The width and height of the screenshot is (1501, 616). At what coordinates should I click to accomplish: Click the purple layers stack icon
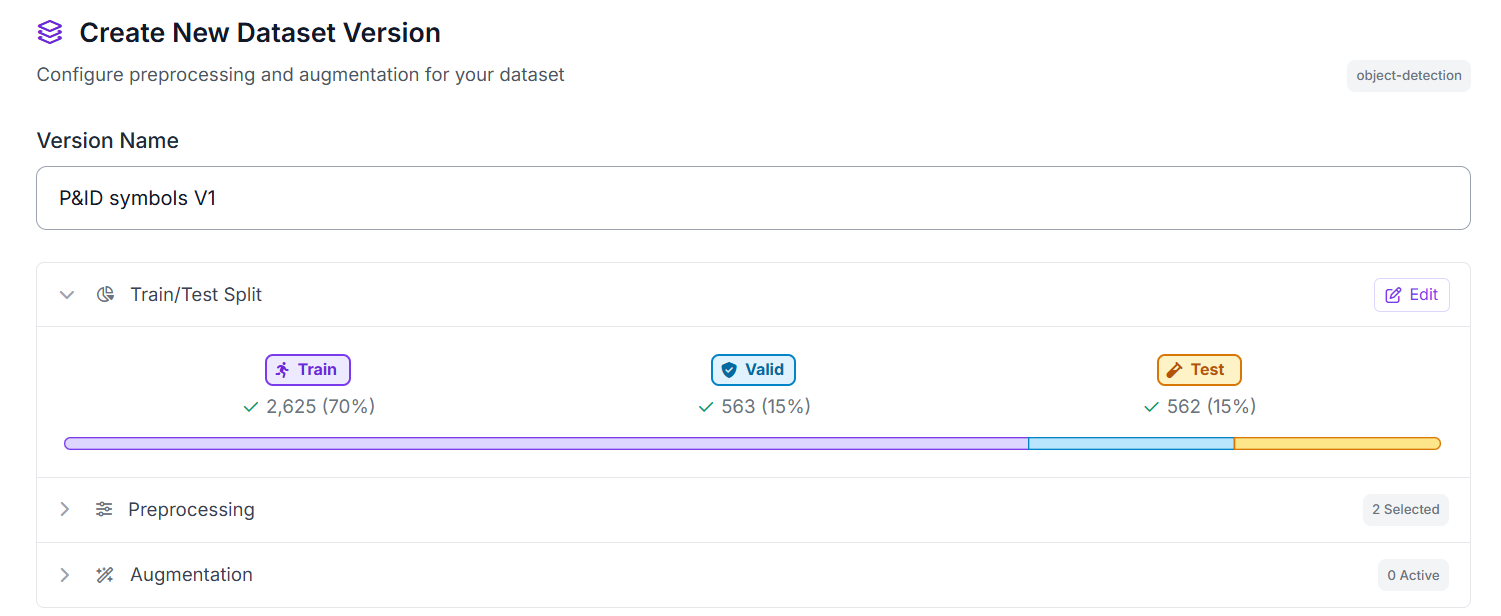pos(50,32)
